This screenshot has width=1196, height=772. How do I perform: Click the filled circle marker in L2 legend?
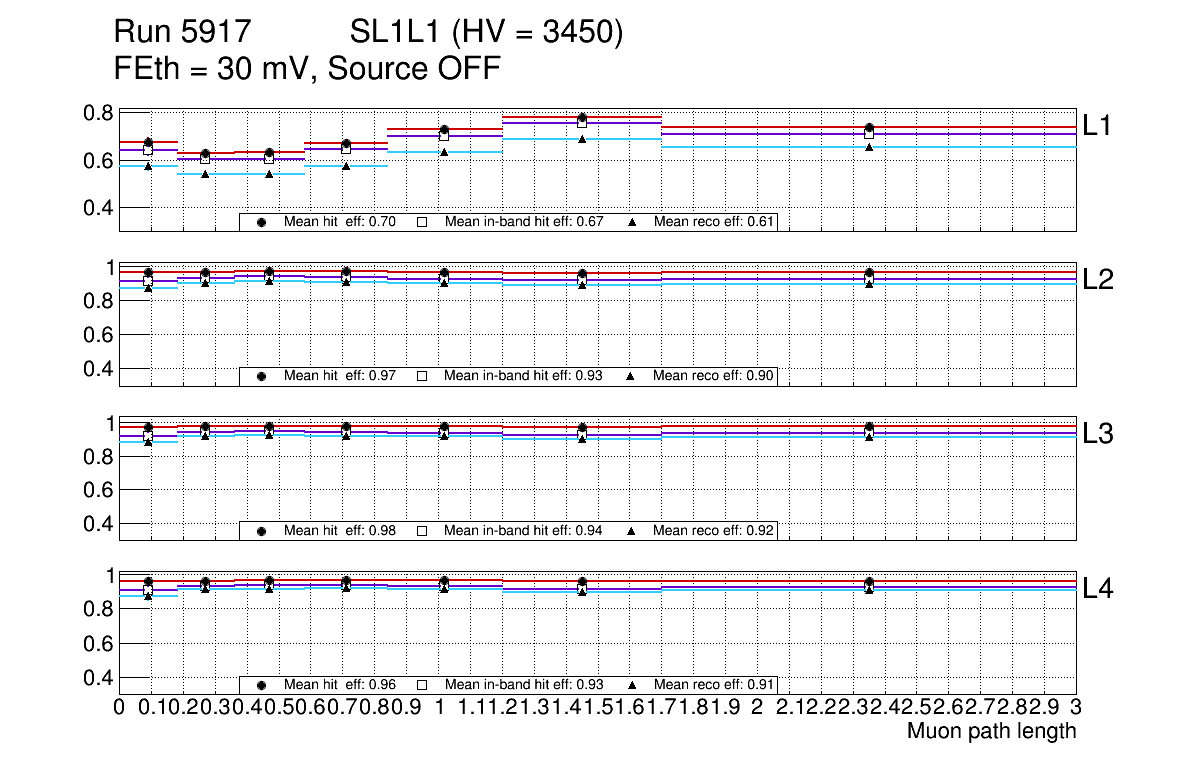click(261, 377)
